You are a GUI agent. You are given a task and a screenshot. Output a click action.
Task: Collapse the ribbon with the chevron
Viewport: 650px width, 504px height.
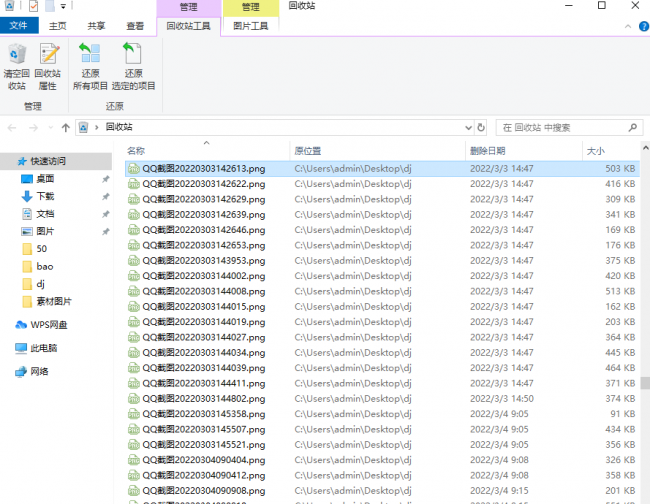pyautogui.click(x=628, y=27)
